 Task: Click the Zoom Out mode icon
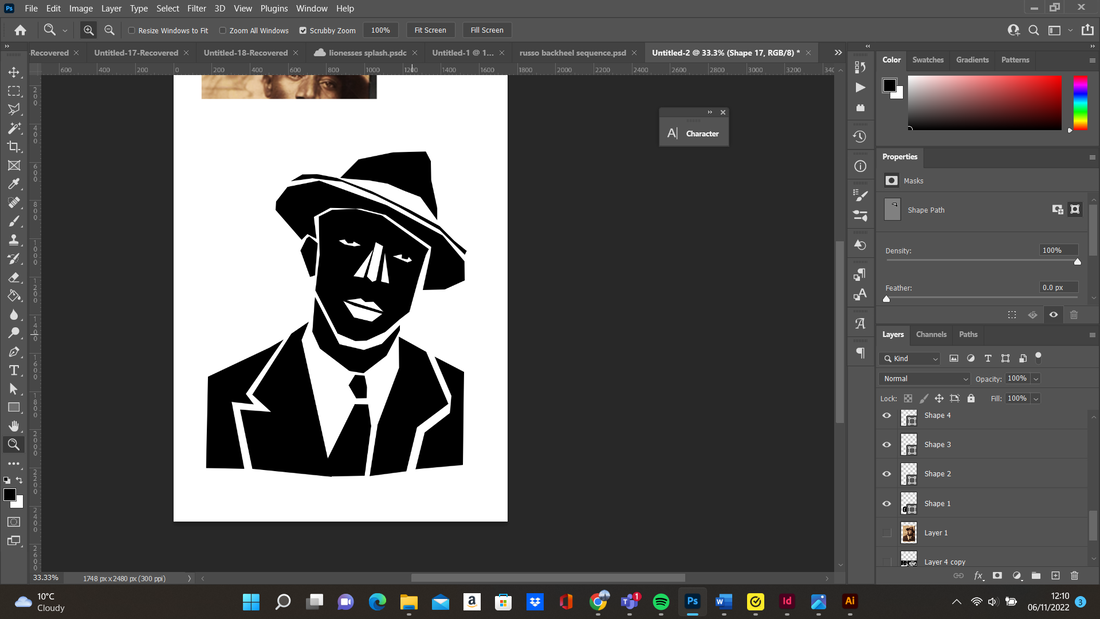pyautogui.click(x=109, y=30)
